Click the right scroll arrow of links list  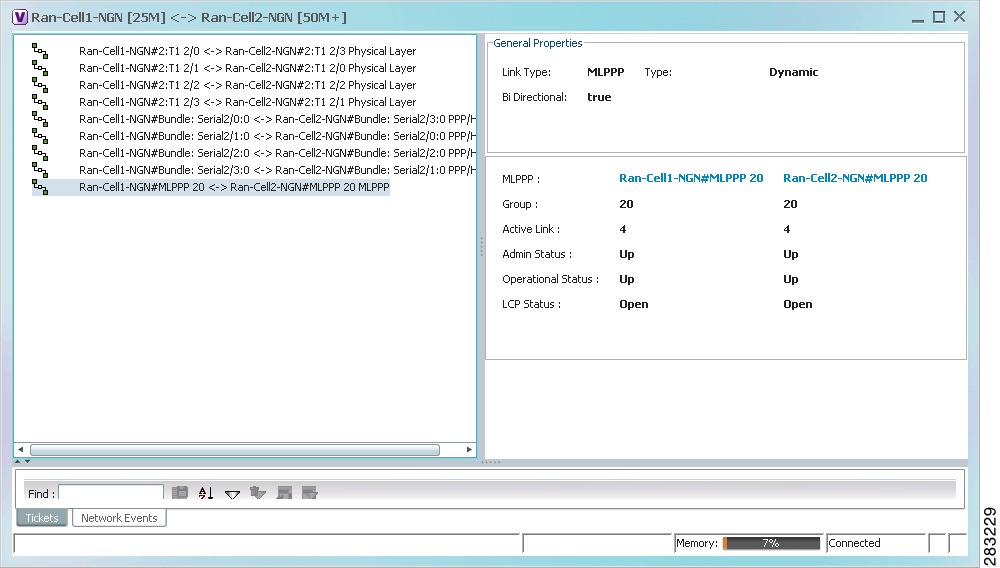click(469, 449)
